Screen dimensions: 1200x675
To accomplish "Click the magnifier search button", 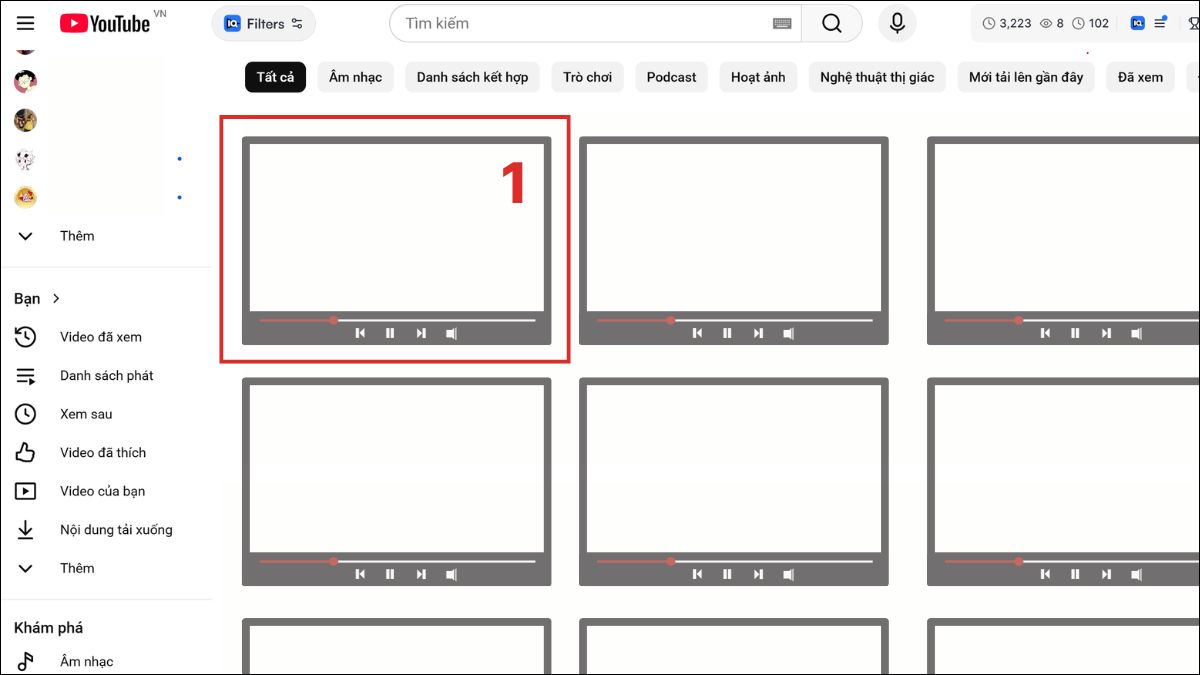I will coord(832,23).
